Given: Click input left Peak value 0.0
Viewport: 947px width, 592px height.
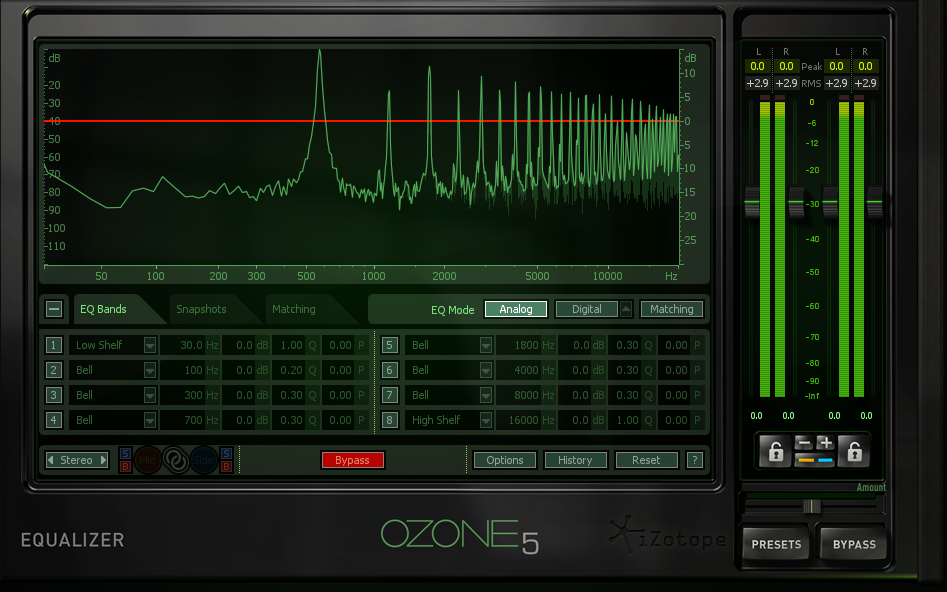Looking at the screenshot, I should 757,66.
